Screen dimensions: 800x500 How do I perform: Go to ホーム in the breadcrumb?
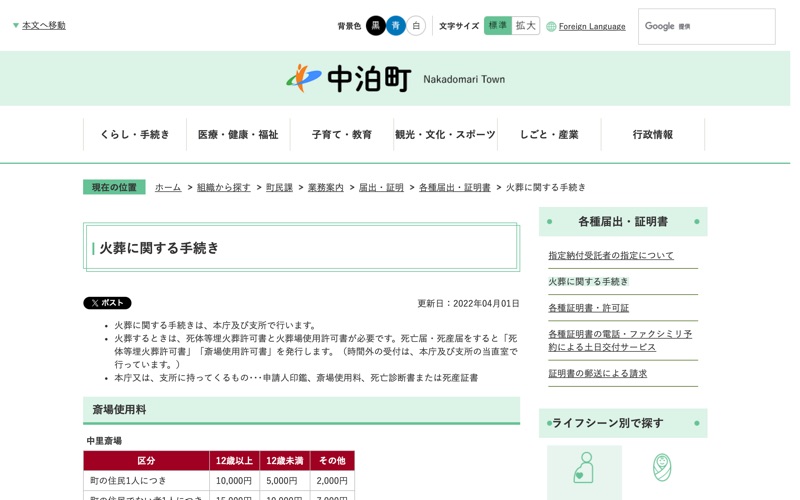[x=168, y=187]
